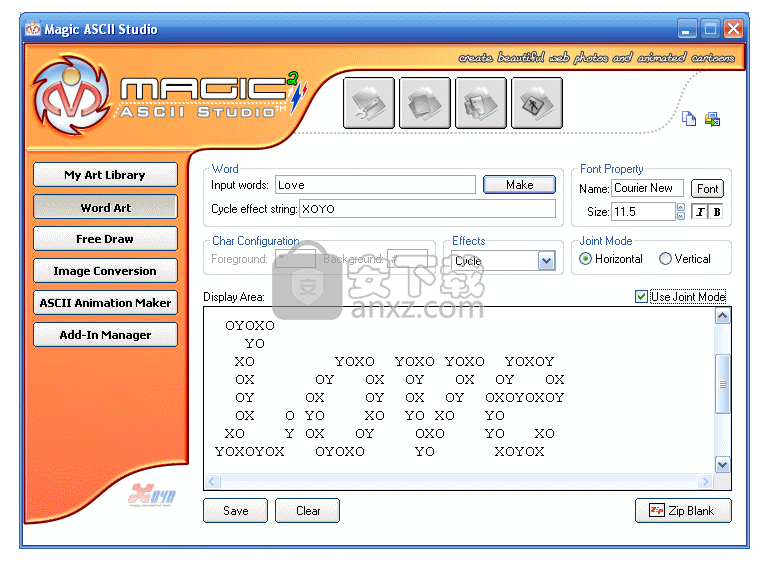
Task: Open the Add-In Manager
Action: 105,335
